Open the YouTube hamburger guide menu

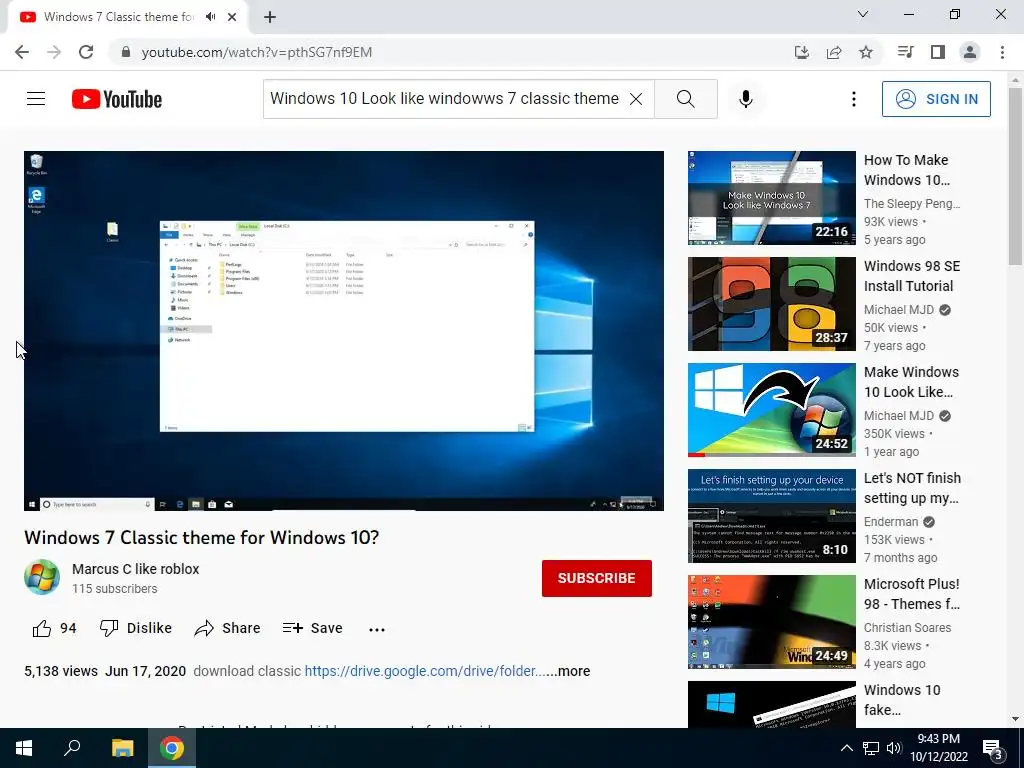(x=36, y=99)
